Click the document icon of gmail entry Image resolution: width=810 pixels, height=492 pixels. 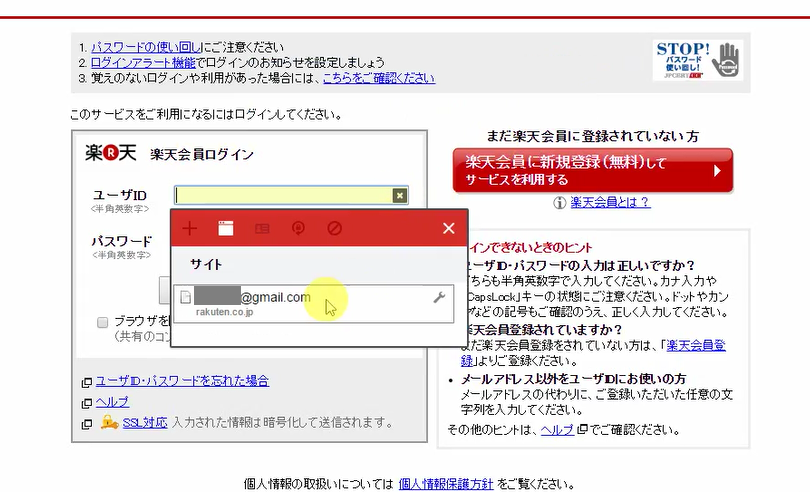(x=185, y=297)
